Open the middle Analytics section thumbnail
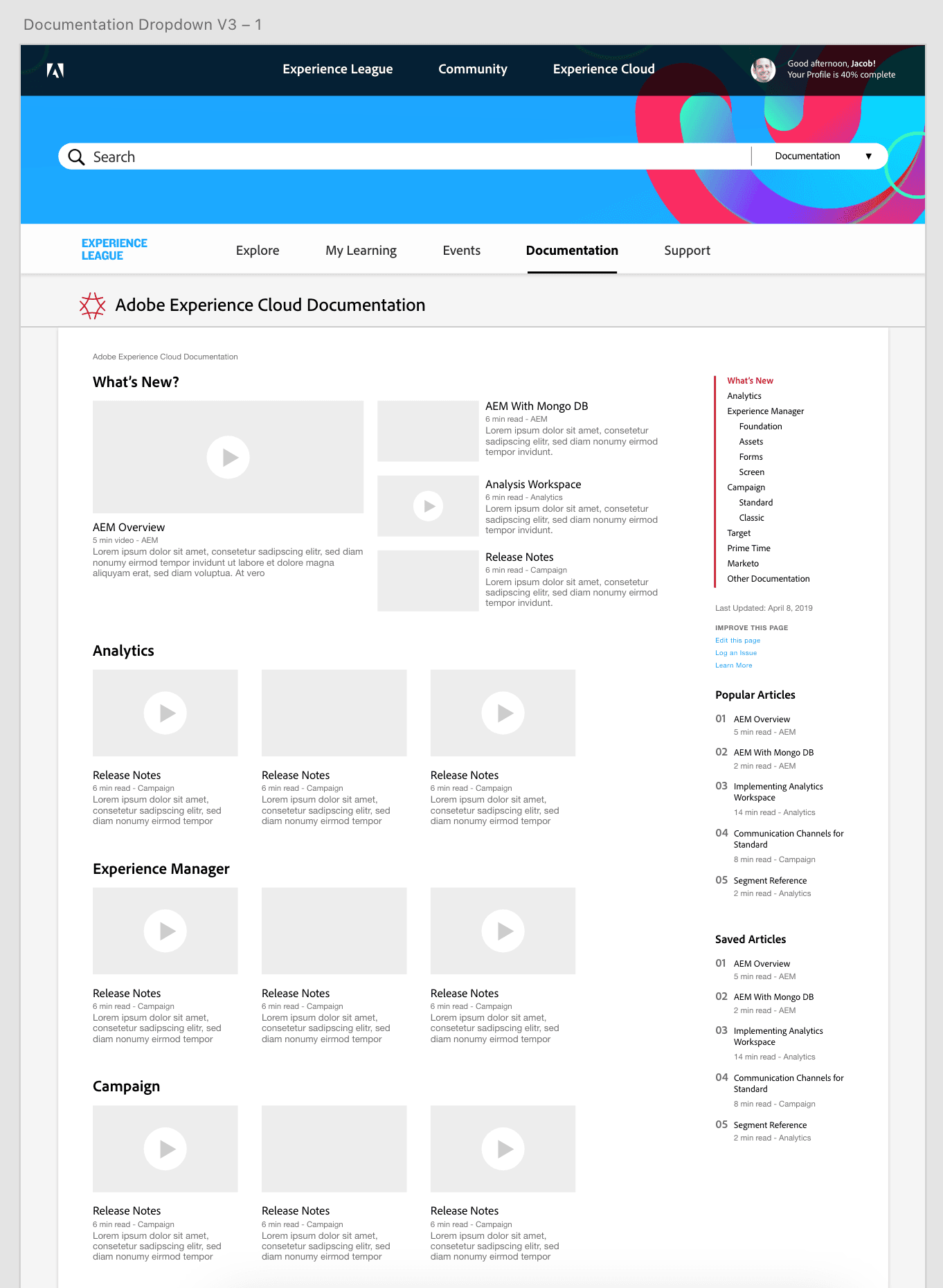This screenshot has height=1288, width=943. [x=334, y=713]
